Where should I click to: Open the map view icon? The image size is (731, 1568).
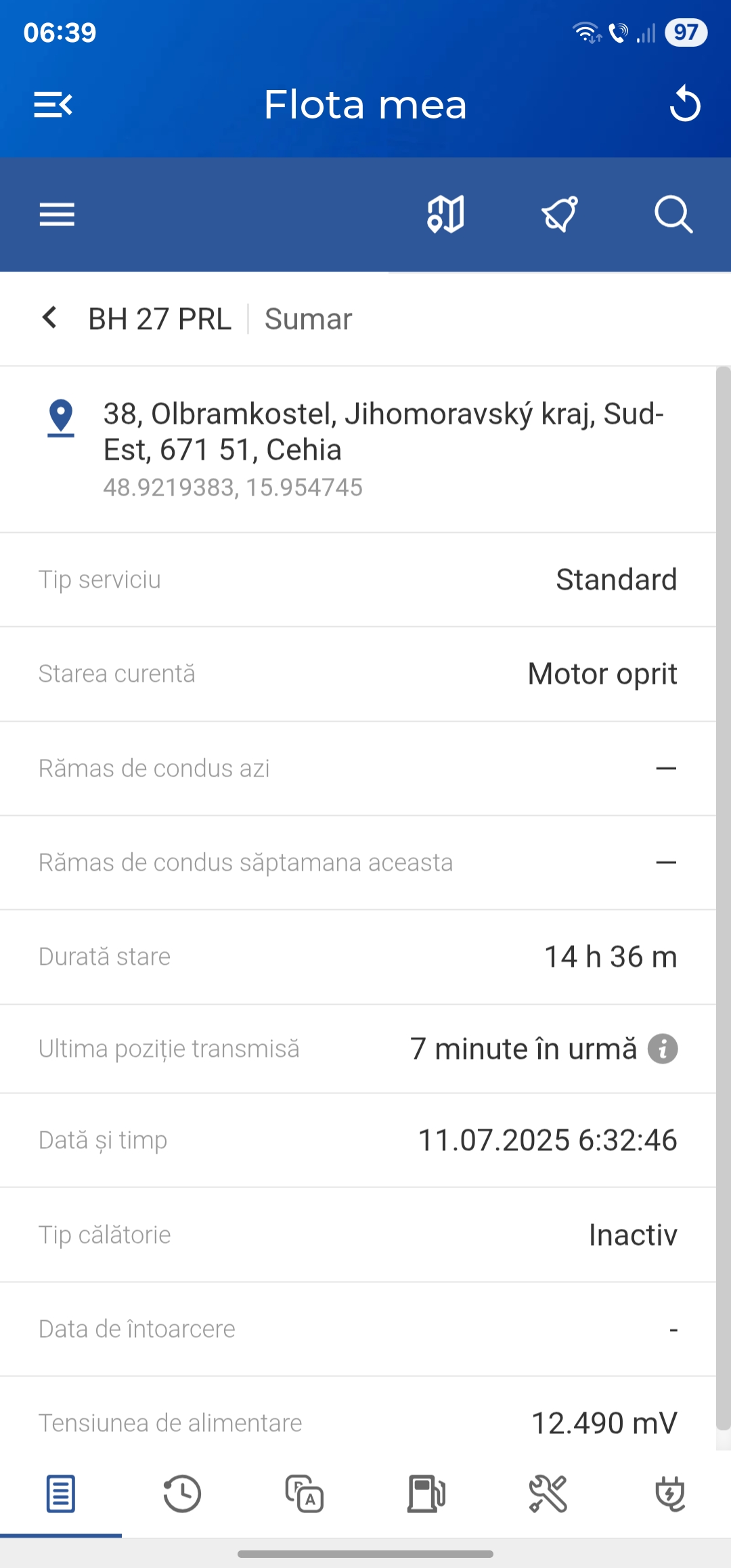445,215
